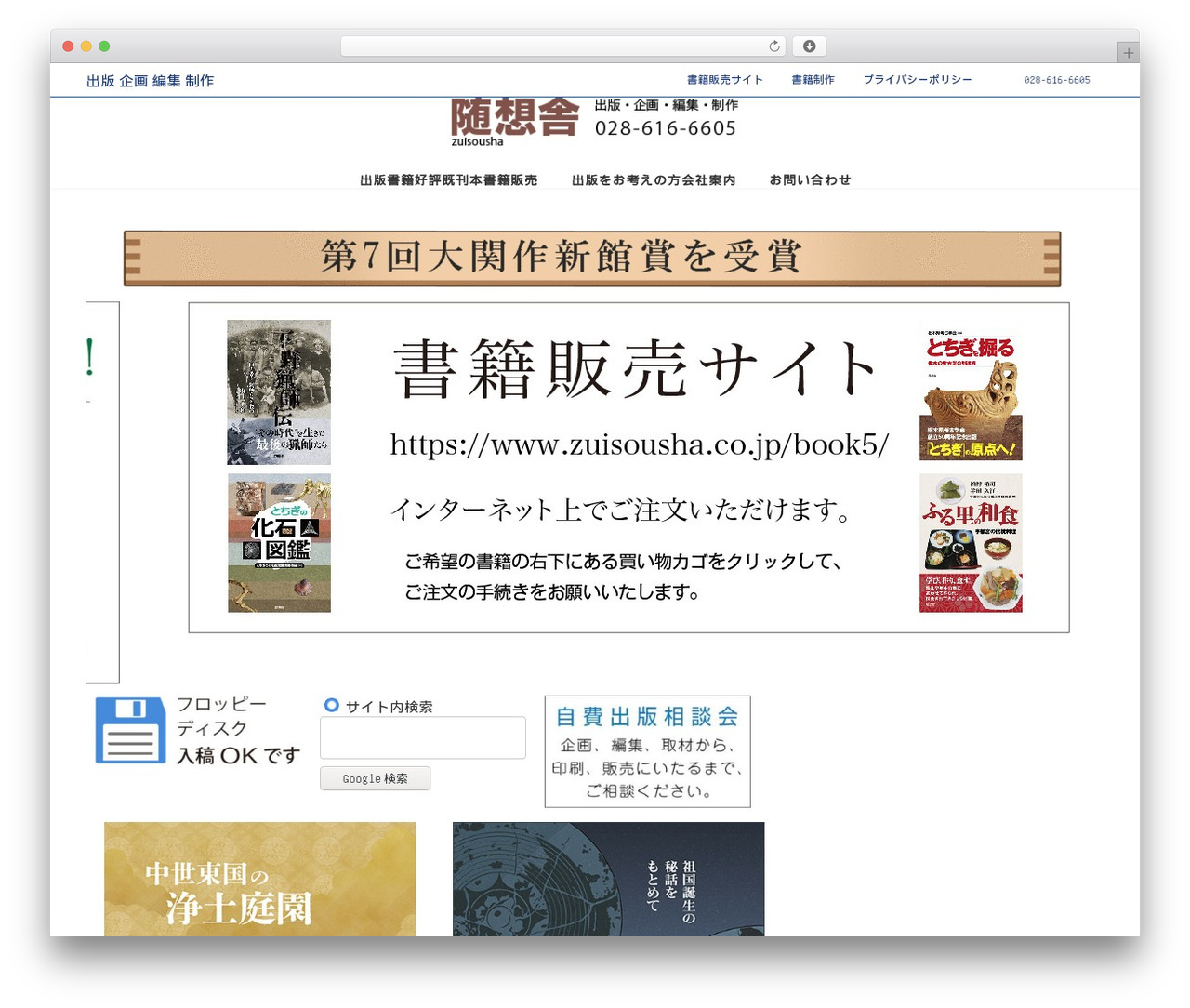Open the 中世東国の浄土庭園 golden banner
This screenshot has width=1190, height=1008.
(260, 879)
